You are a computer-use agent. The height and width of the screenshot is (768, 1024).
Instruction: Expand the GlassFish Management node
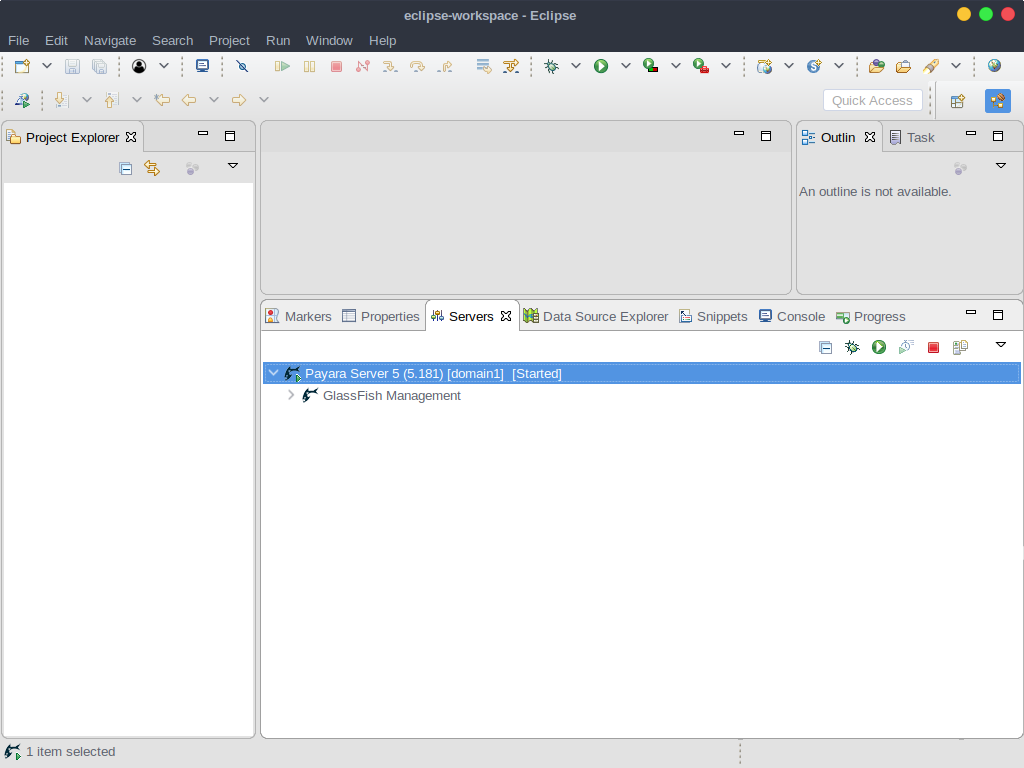click(x=291, y=395)
